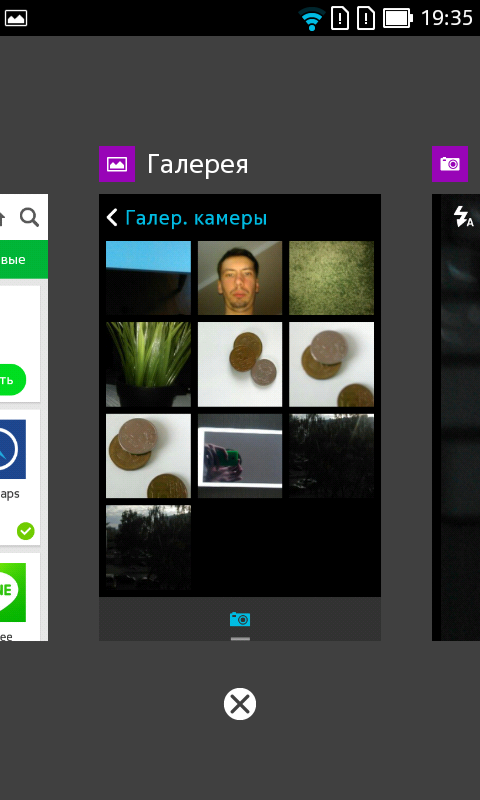
Task: Open the Галерея app title
Action: click(x=197, y=164)
